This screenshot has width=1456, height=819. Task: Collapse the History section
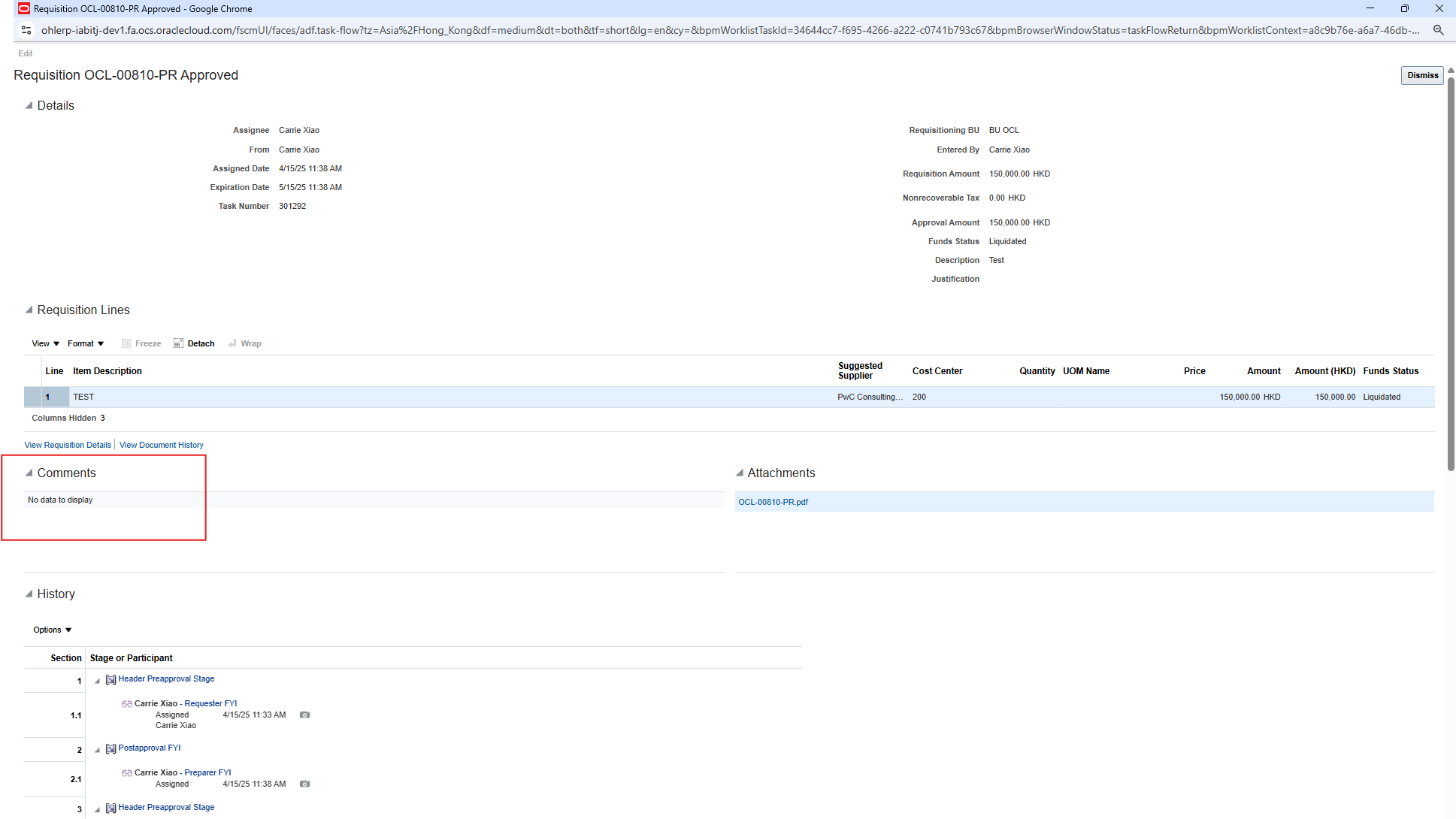pos(28,594)
